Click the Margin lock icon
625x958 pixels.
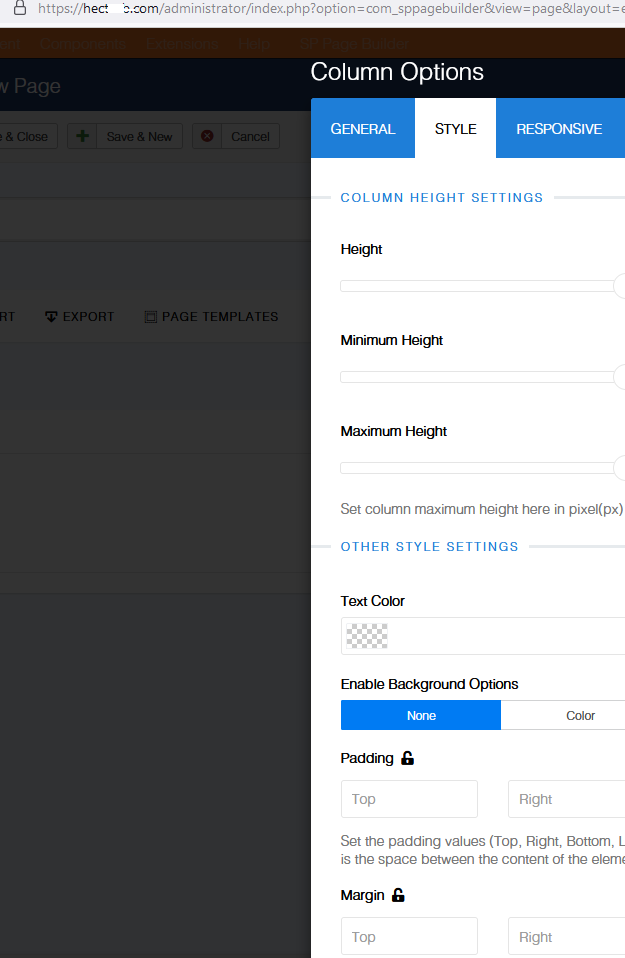398,895
